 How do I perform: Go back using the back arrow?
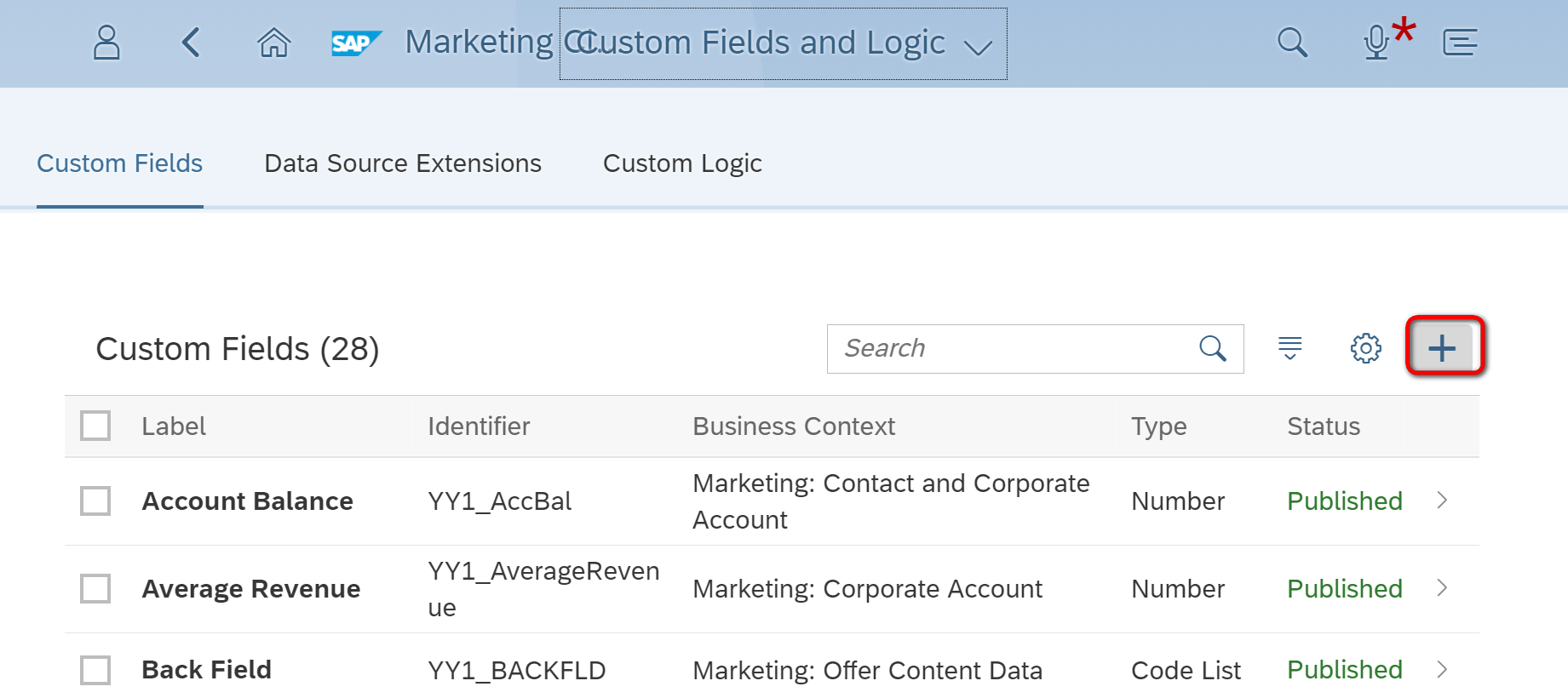point(191,43)
